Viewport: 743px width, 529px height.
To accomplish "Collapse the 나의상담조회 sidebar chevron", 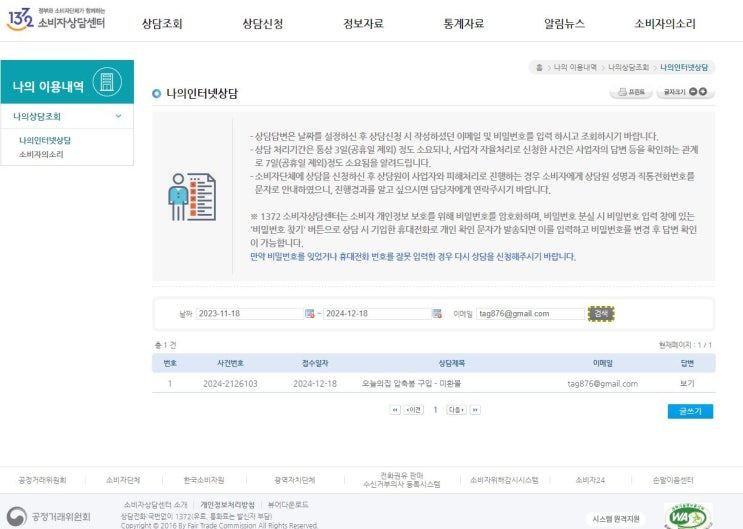I will [x=118, y=116].
